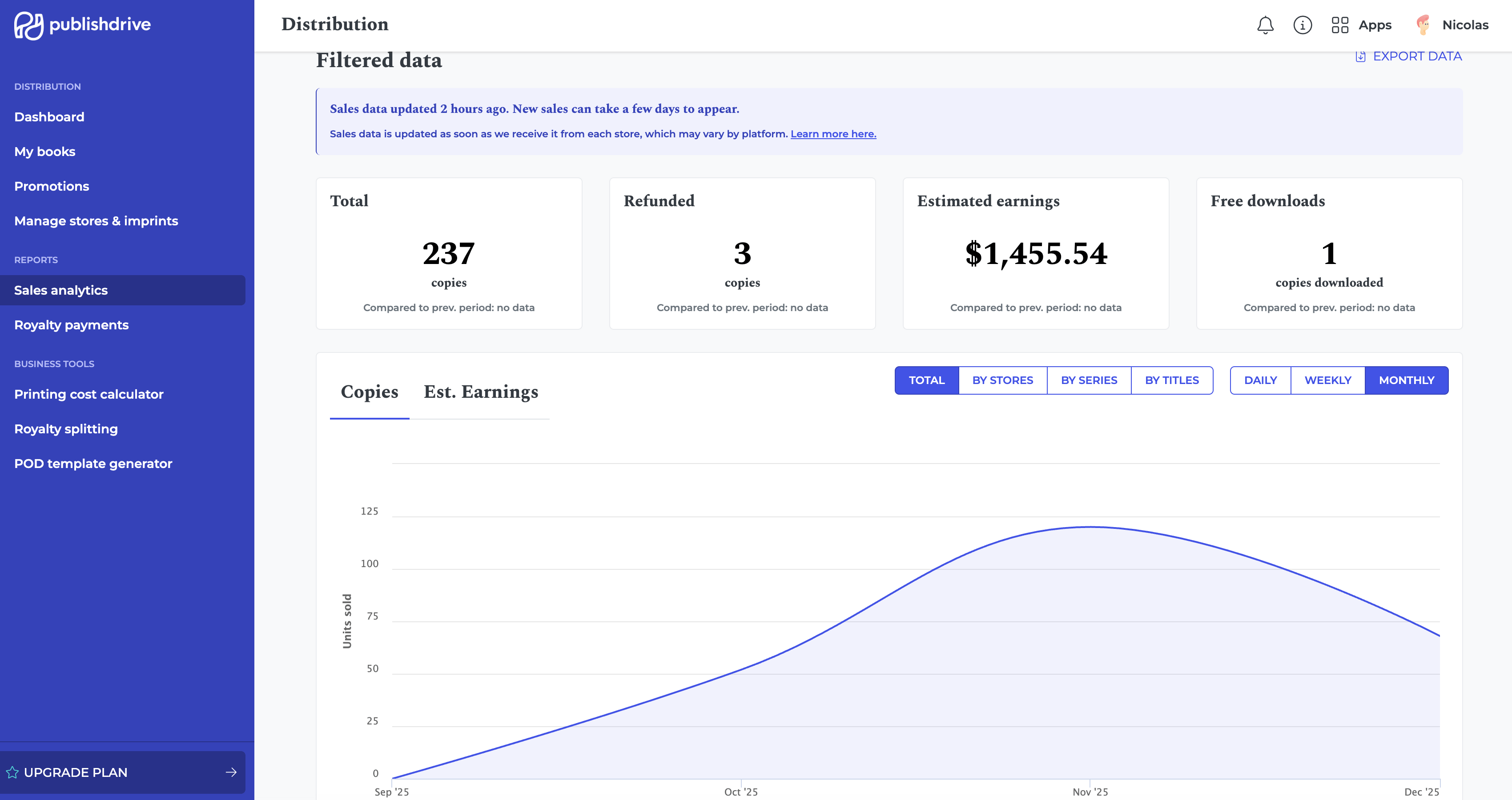Viewport: 1512px width, 800px height.
Task: Group chart By Series
Action: click(x=1089, y=380)
